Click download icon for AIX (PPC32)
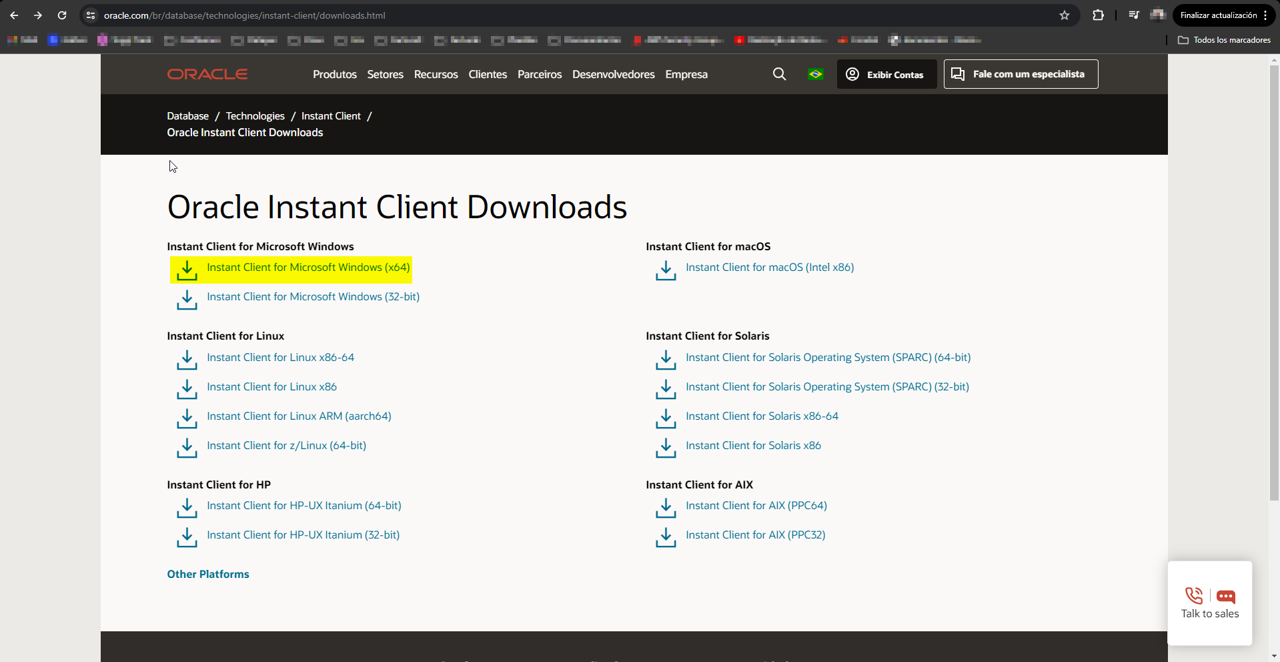Screen dimensions: 1280x662 666,537
